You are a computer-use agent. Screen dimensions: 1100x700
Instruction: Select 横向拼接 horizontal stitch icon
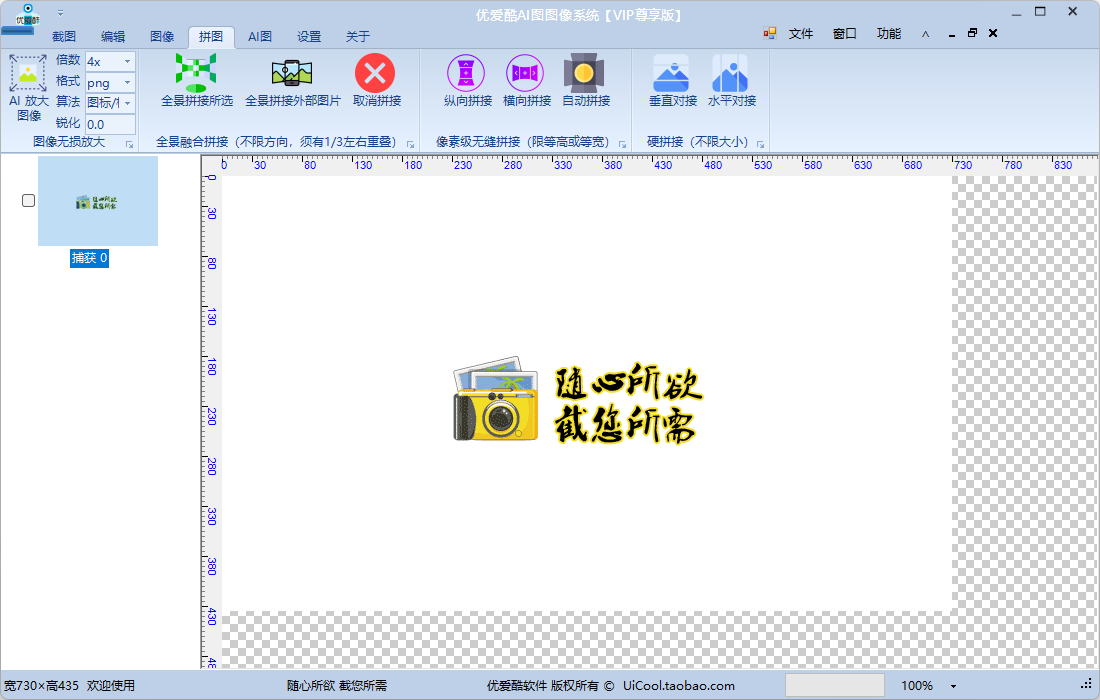pyautogui.click(x=525, y=73)
